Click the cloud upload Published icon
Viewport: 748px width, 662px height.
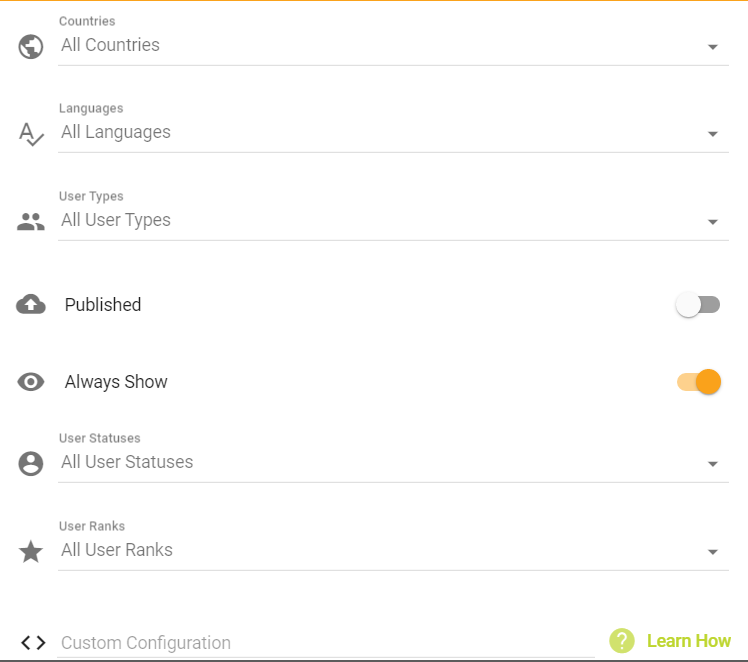coord(31,304)
